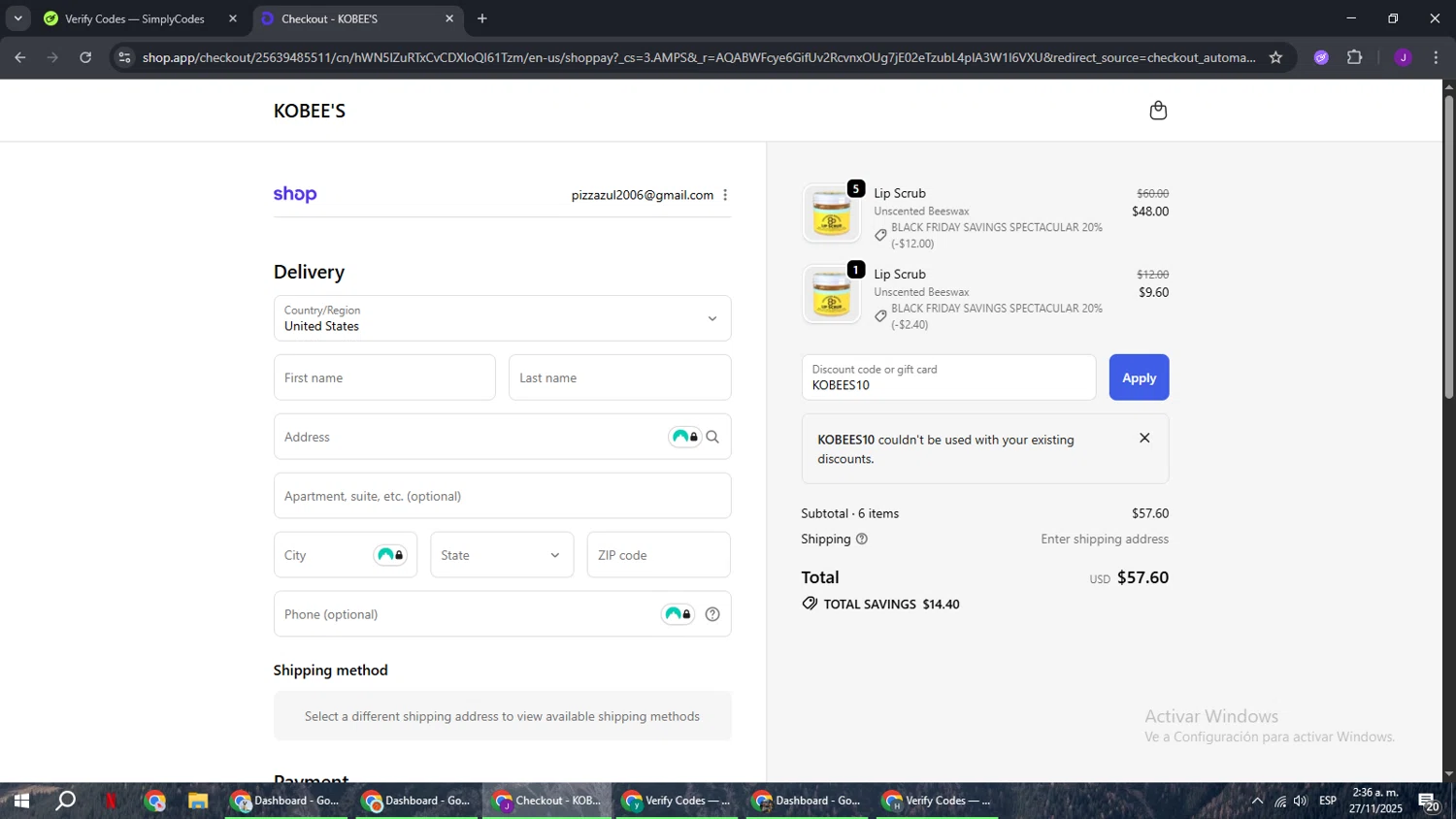Click discount tag icon on five-item Lip Scrub

click(880, 235)
